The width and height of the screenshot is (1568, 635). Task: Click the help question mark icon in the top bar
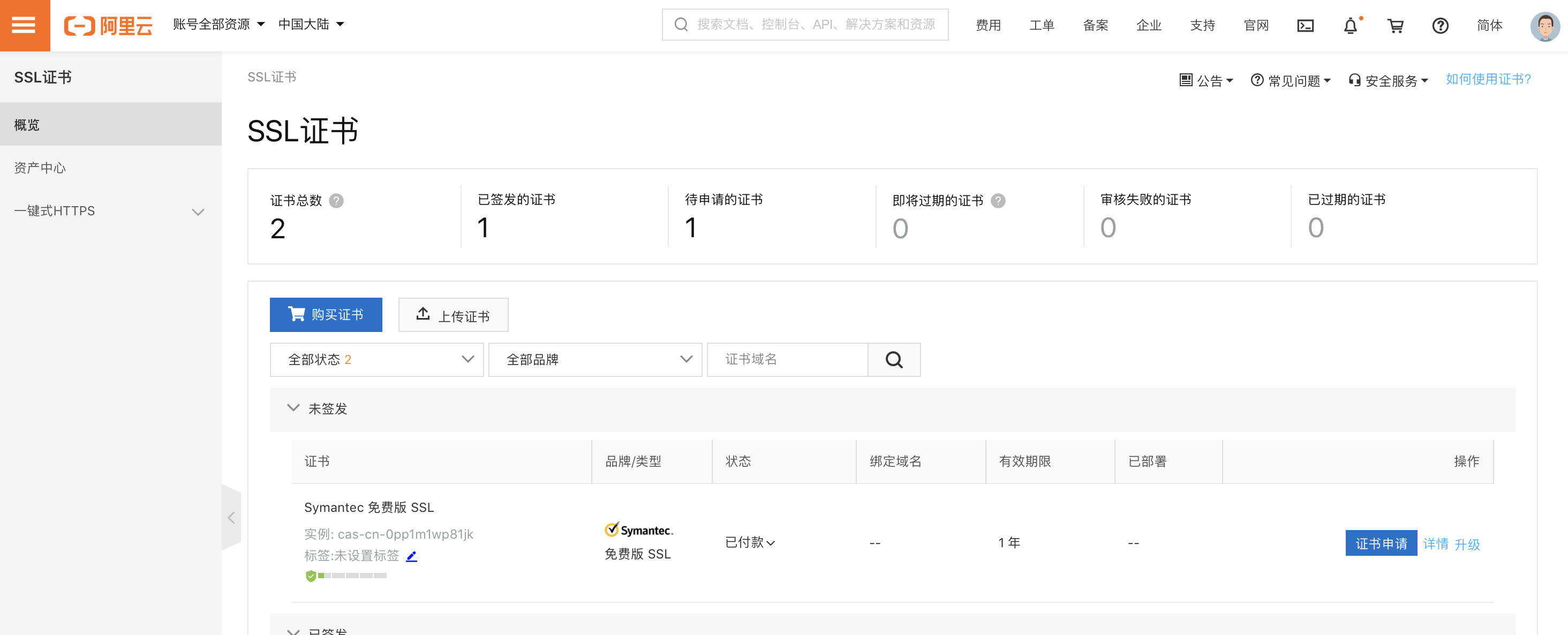[x=1440, y=26]
